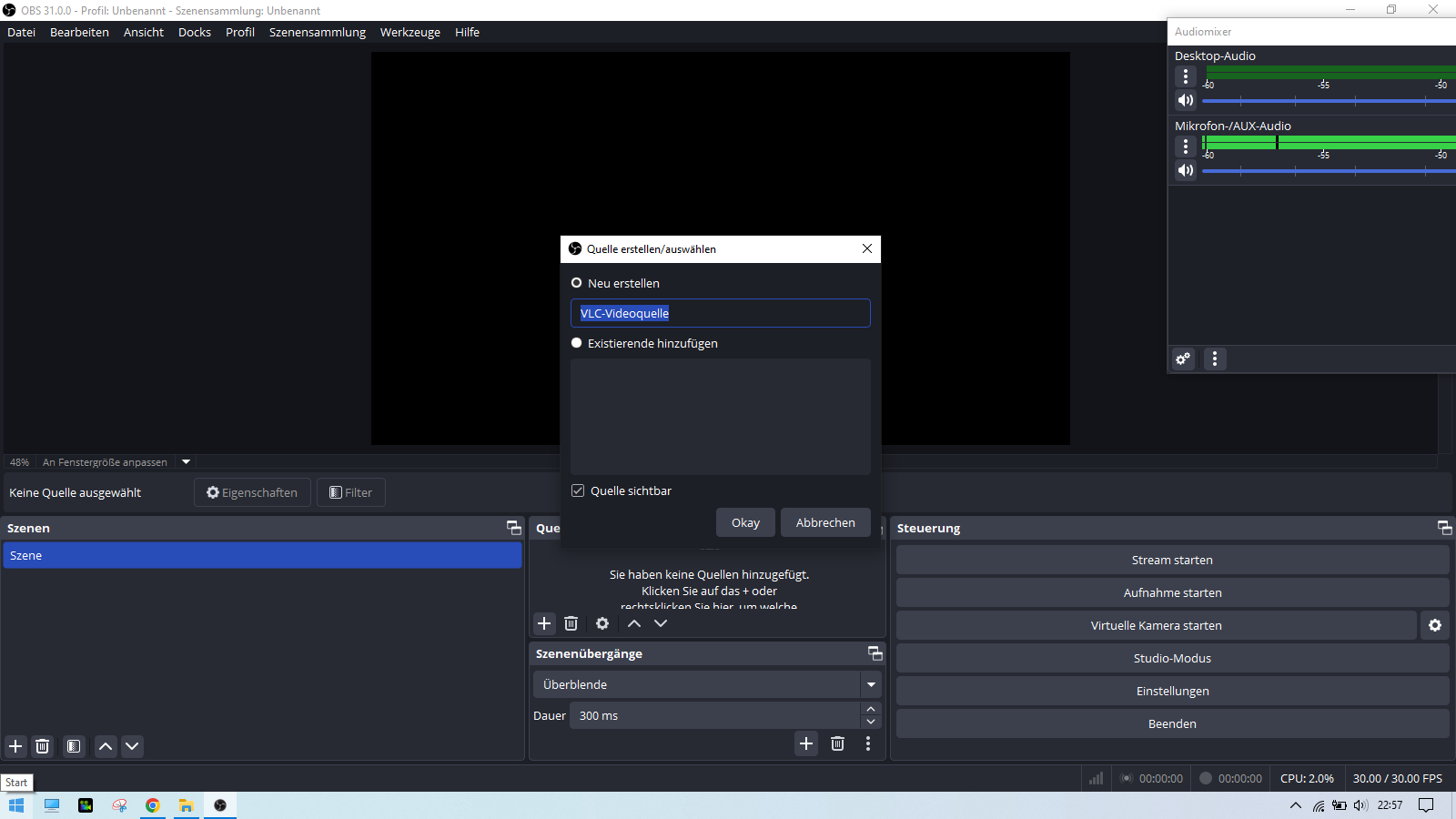Remove the transition with the Szenenübergänge trash icon
Image resolution: width=1456 pixels, height=819 pixels.
pos(837,743)
